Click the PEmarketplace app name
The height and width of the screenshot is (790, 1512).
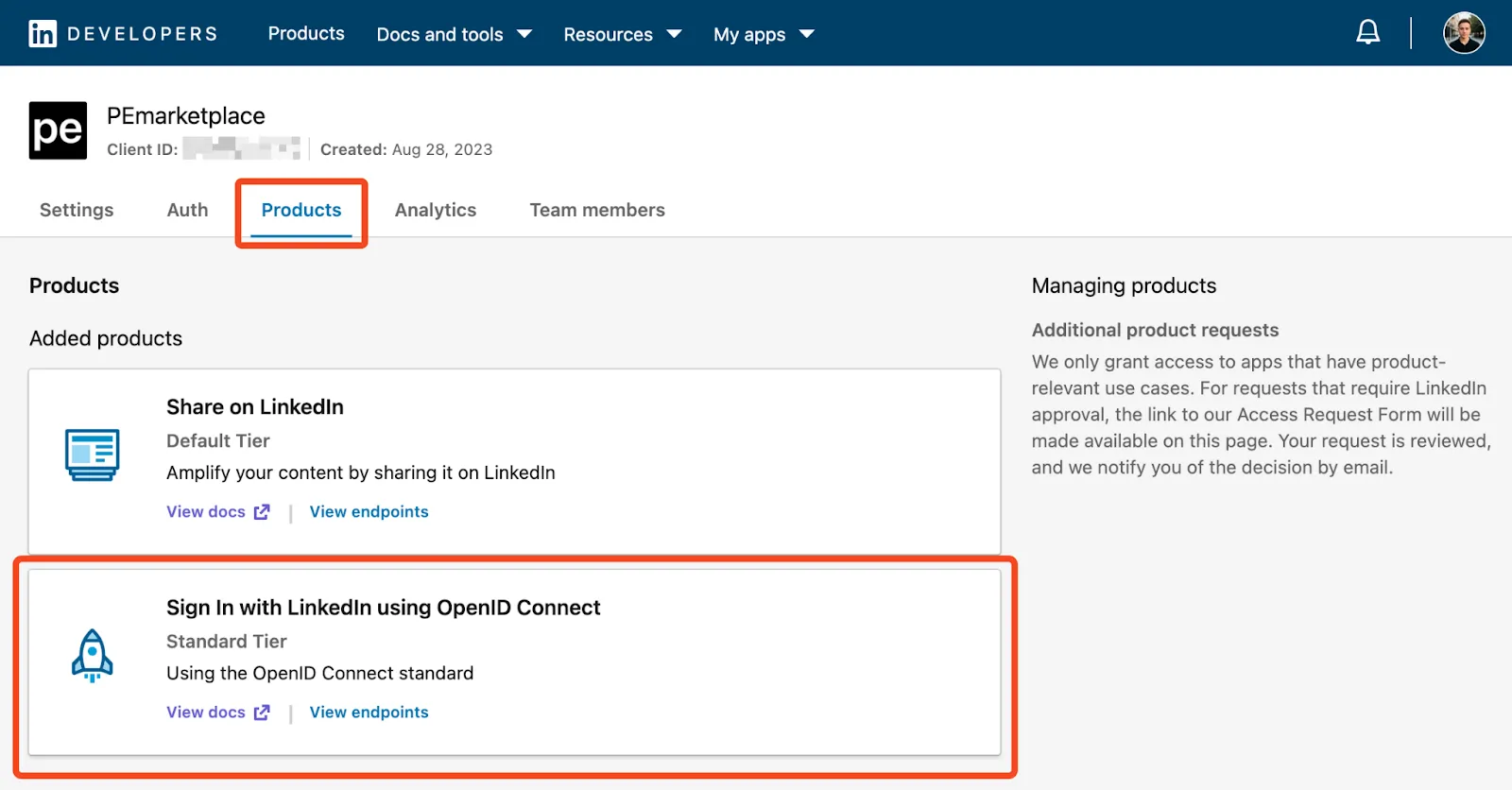click(186, 116)
